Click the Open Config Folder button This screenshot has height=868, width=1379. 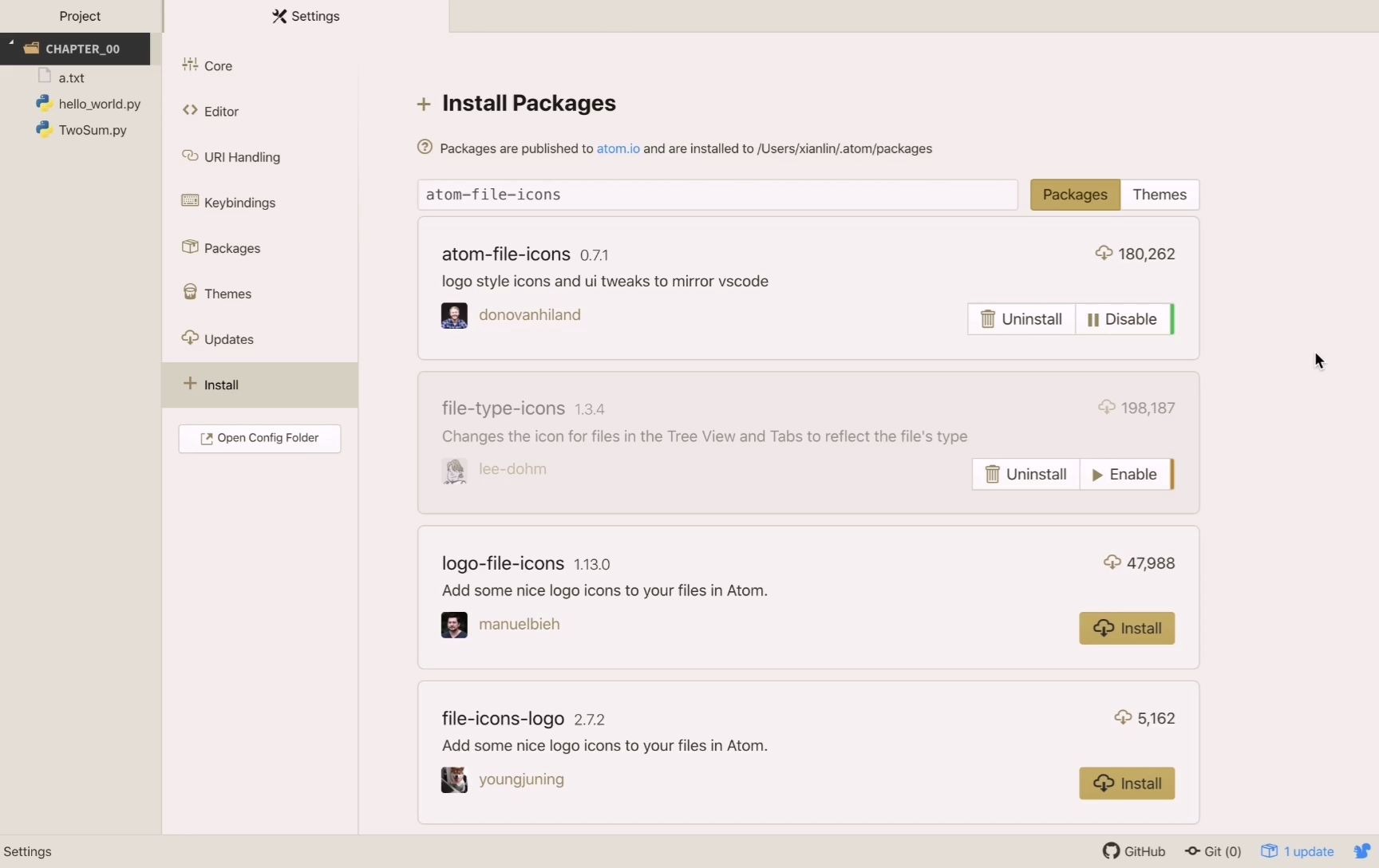259,438
